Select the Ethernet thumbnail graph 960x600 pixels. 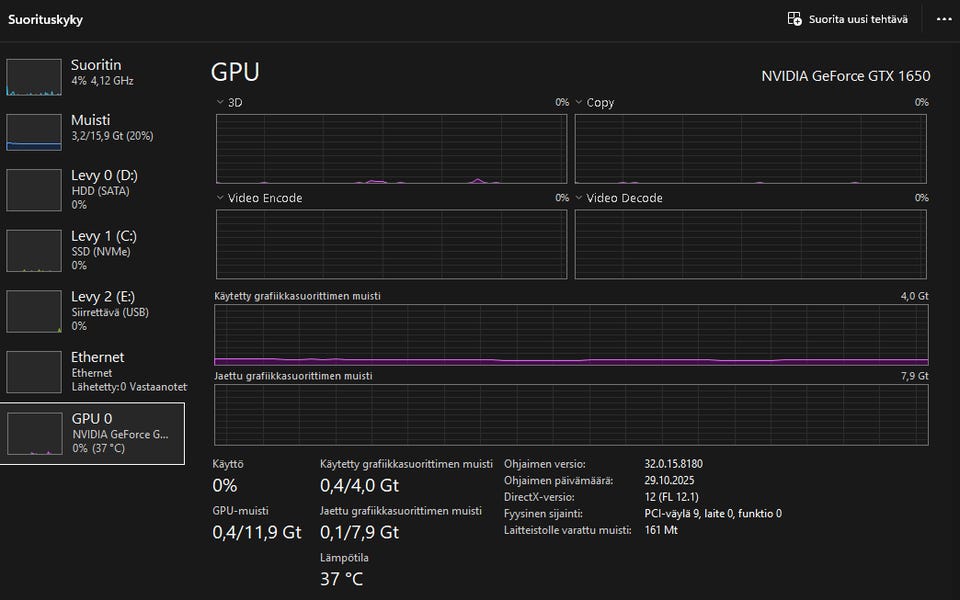click(x=34, y=371)
